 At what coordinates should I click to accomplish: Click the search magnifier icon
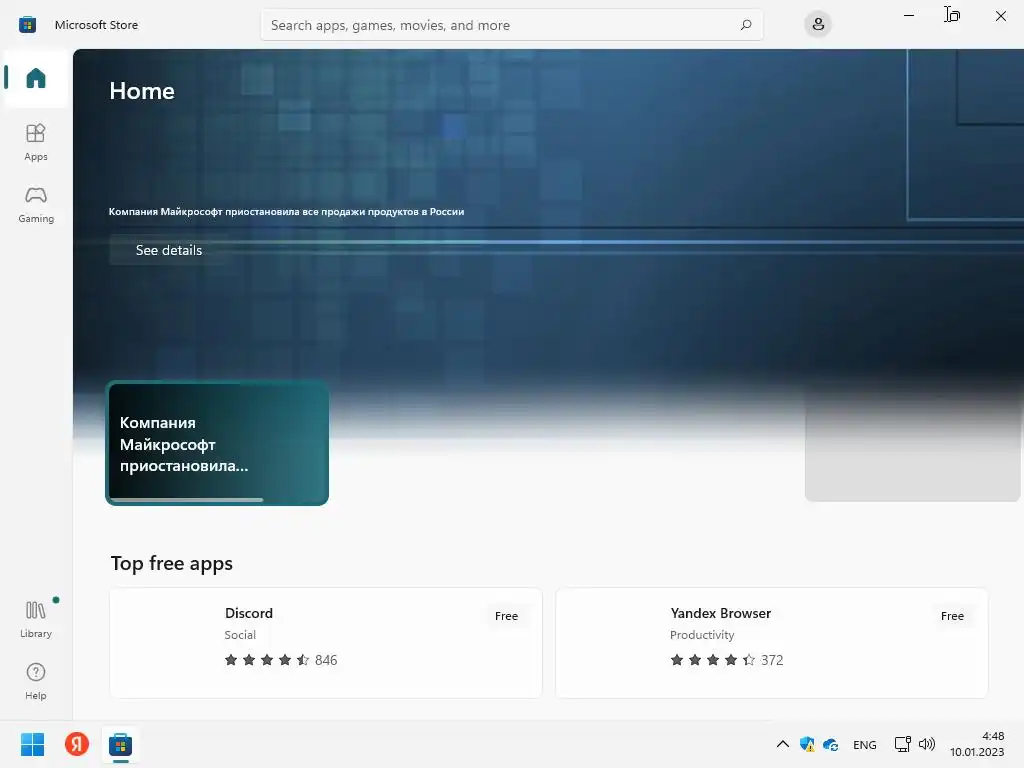point(746,25)
